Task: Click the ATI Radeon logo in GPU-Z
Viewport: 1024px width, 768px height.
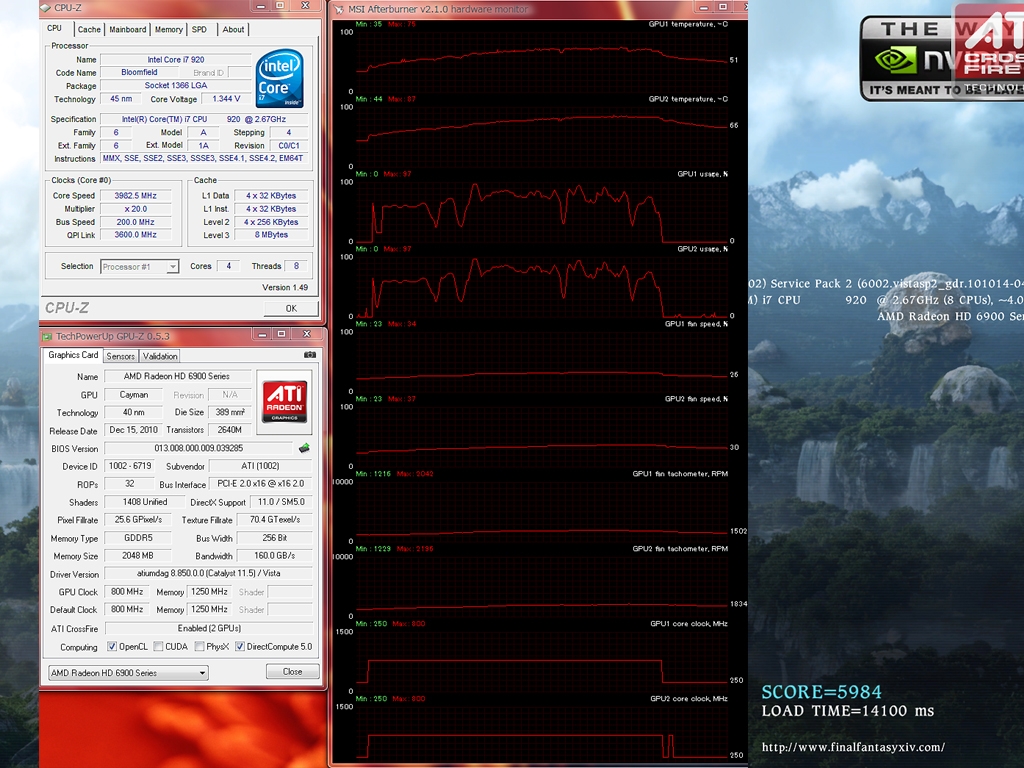Action: (x=285, y=402)
